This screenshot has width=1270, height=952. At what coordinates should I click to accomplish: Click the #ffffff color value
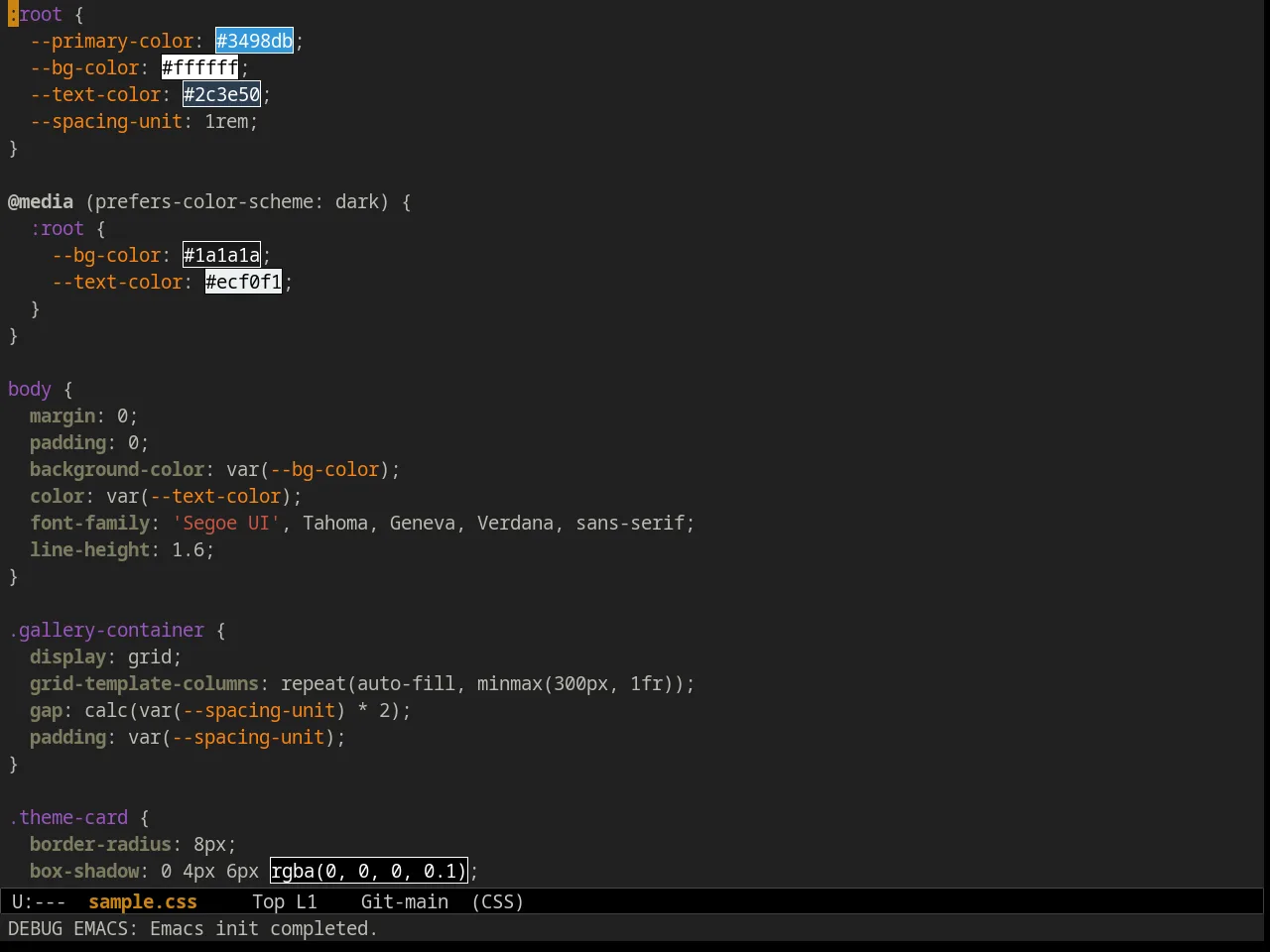coord(199,67)
